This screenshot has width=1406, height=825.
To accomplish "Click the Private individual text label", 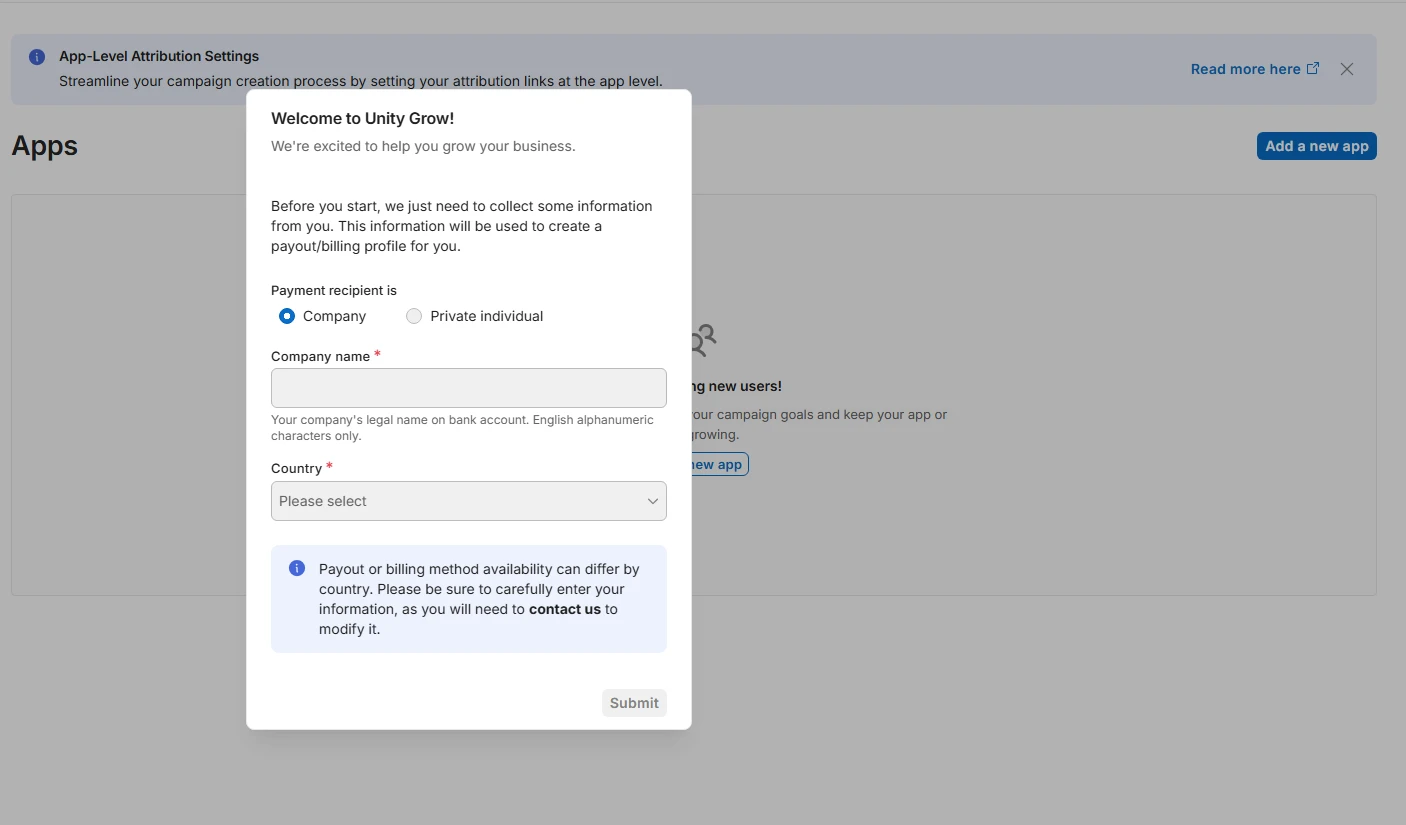I will [x=487, y=316].
